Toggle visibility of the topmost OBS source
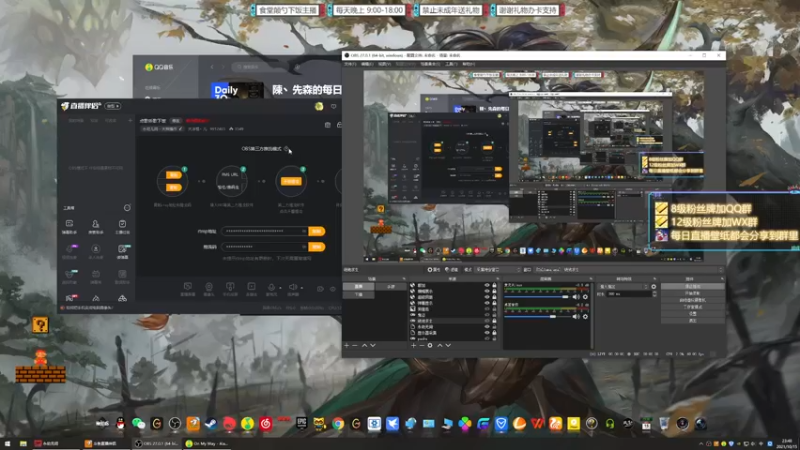 click(487, 285)
